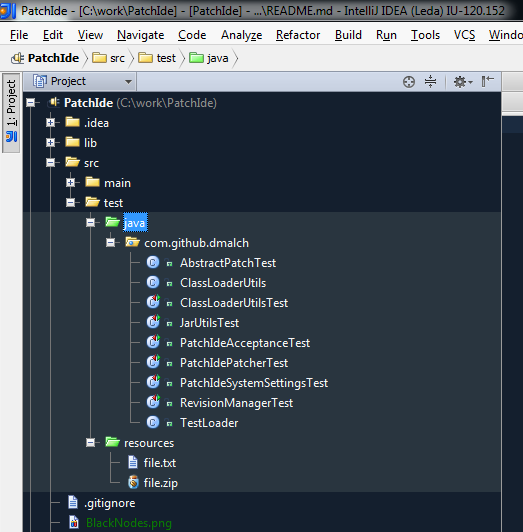Open the VCS menu
The width and height of the screenshot is (523, 532).
(x=464, y=35)
